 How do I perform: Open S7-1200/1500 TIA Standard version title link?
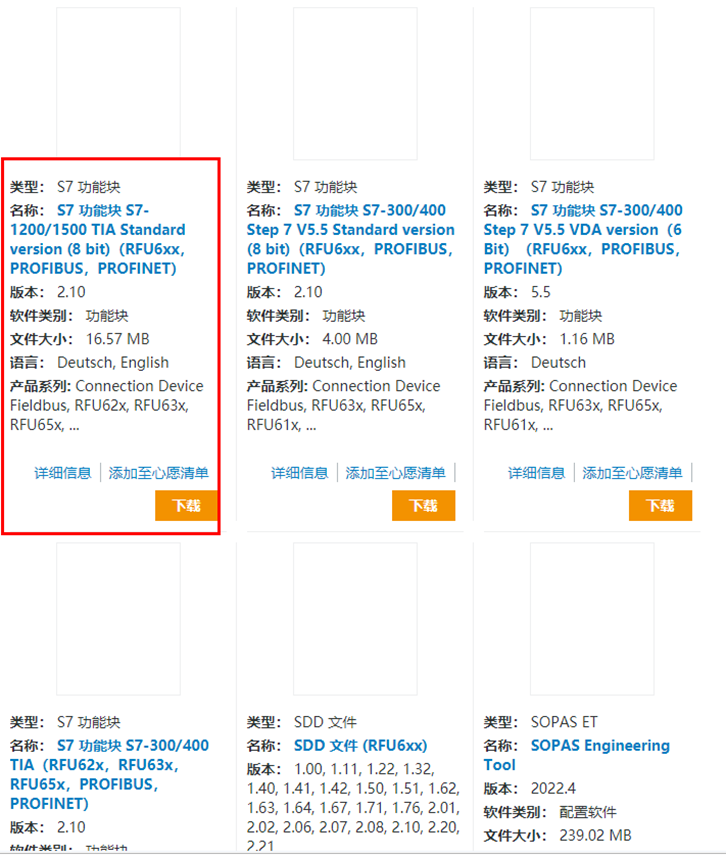coord(98,239)
